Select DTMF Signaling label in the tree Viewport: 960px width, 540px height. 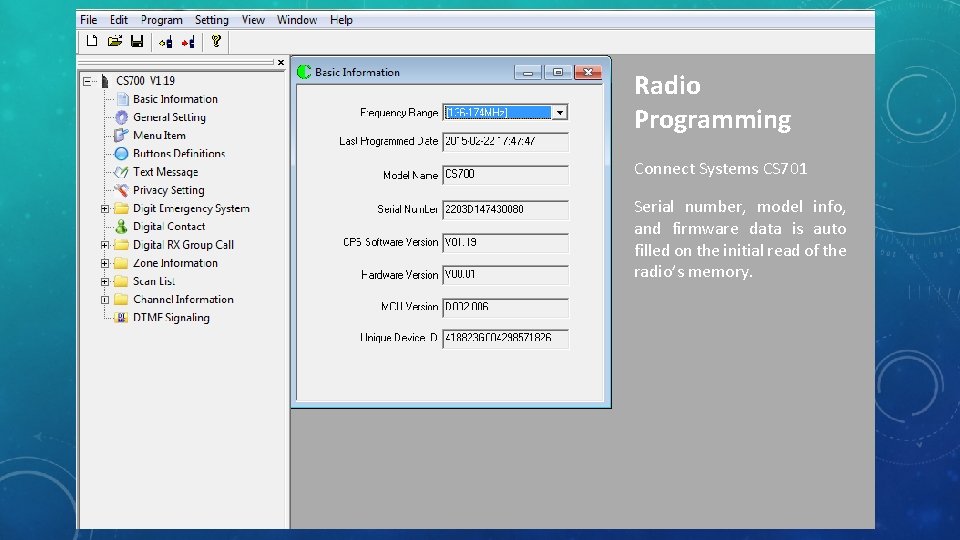coord(171,318)
